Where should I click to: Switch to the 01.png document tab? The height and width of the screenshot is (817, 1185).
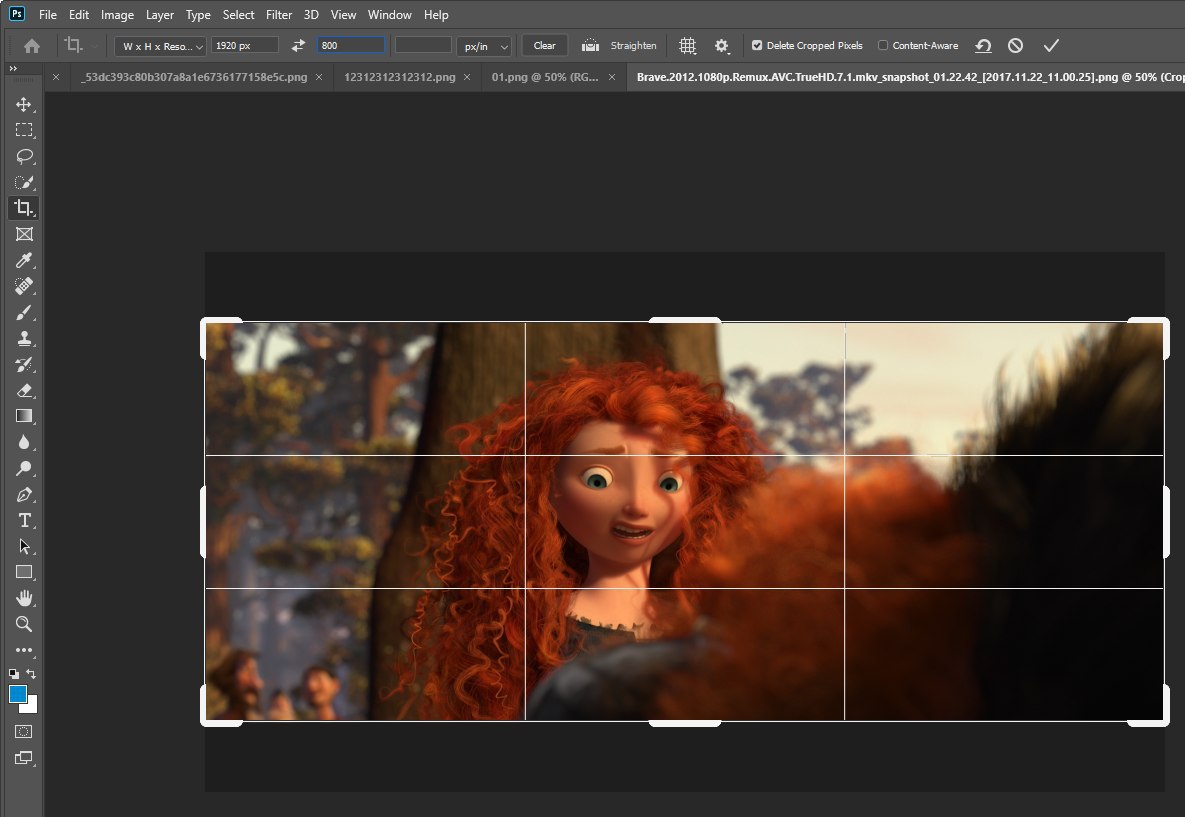coord(545,77)
